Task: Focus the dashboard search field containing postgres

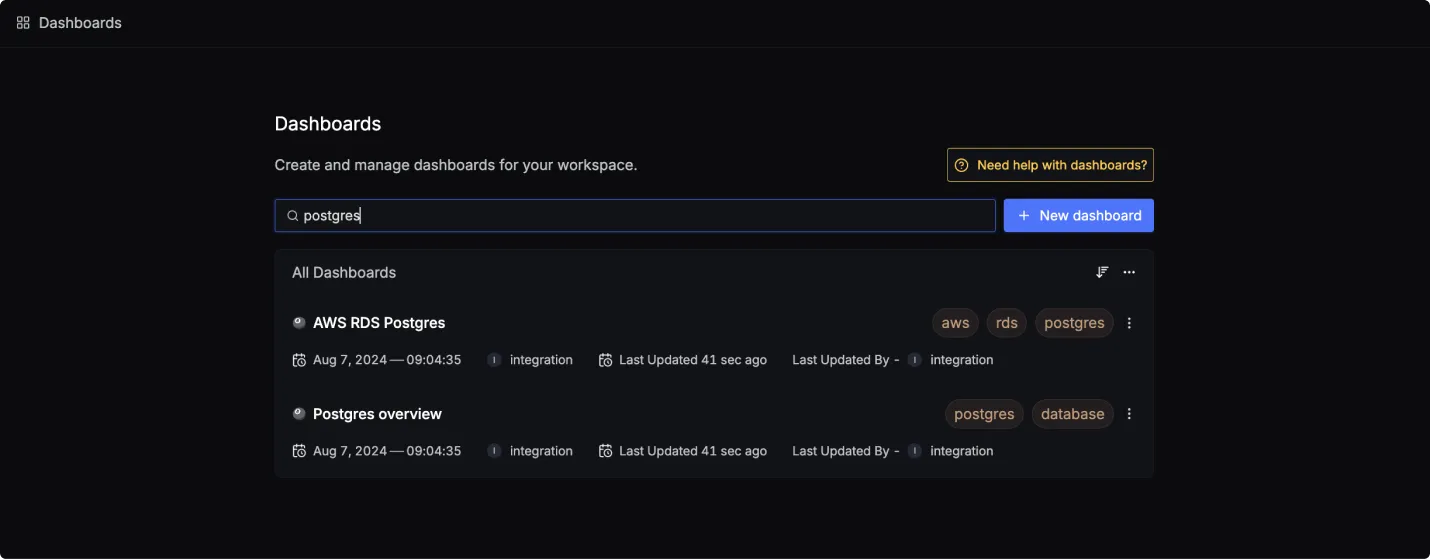Action: coord(635,215)
